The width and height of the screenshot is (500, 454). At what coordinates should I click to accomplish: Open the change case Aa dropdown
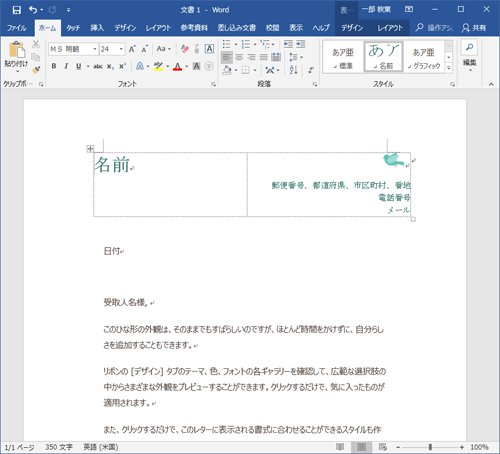pyautogui.click(x=164, y=49)
